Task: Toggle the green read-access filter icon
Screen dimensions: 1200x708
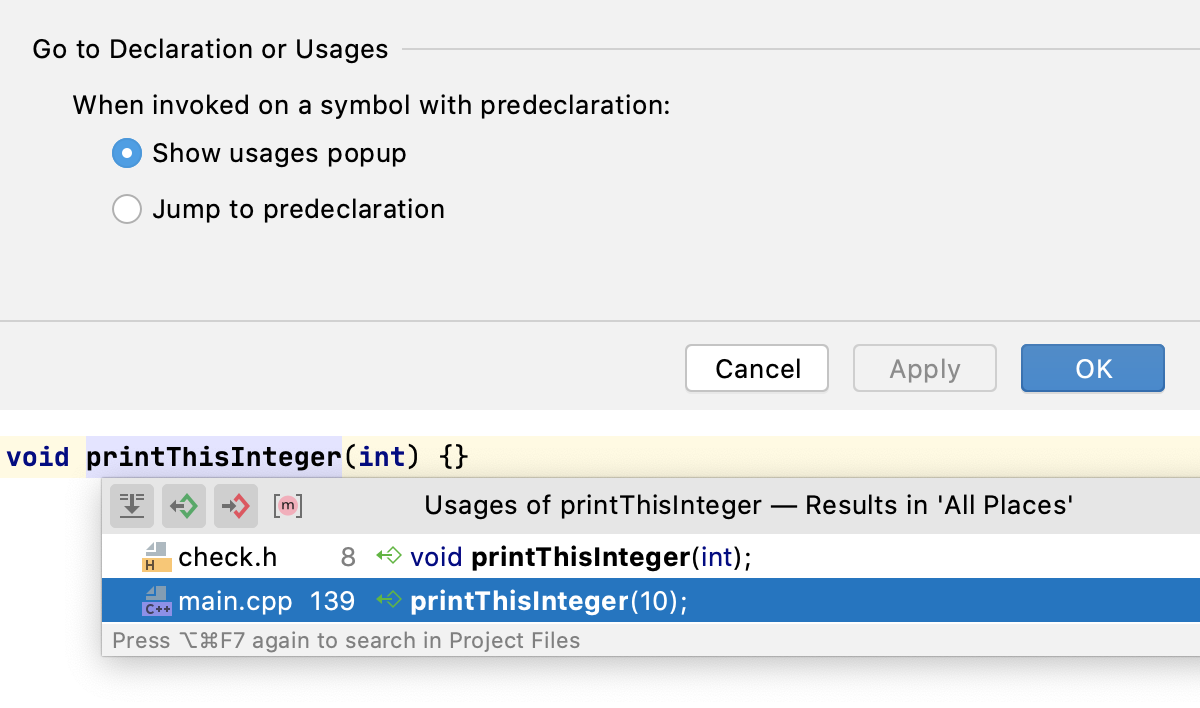Action: 184,506
